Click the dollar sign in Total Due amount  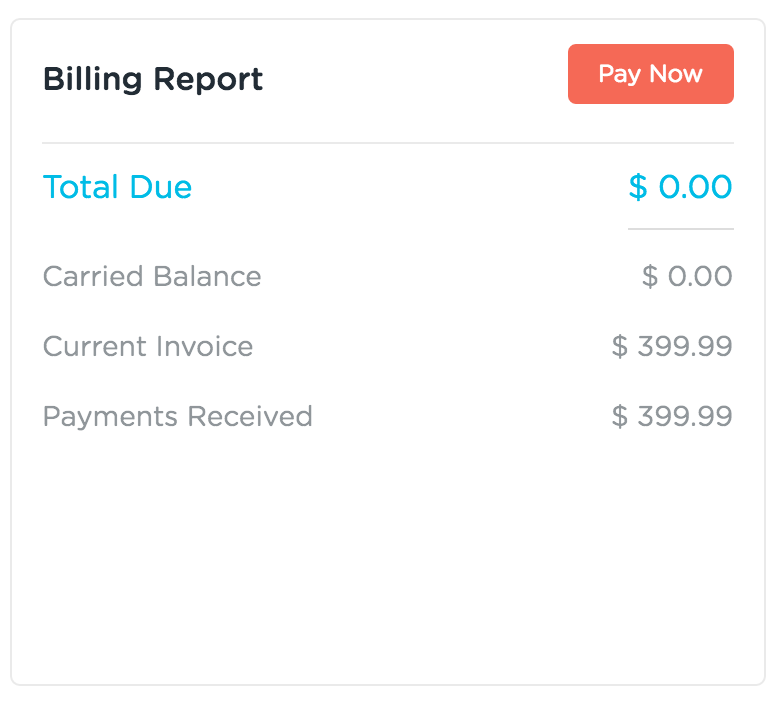click(x=638, y=187)
